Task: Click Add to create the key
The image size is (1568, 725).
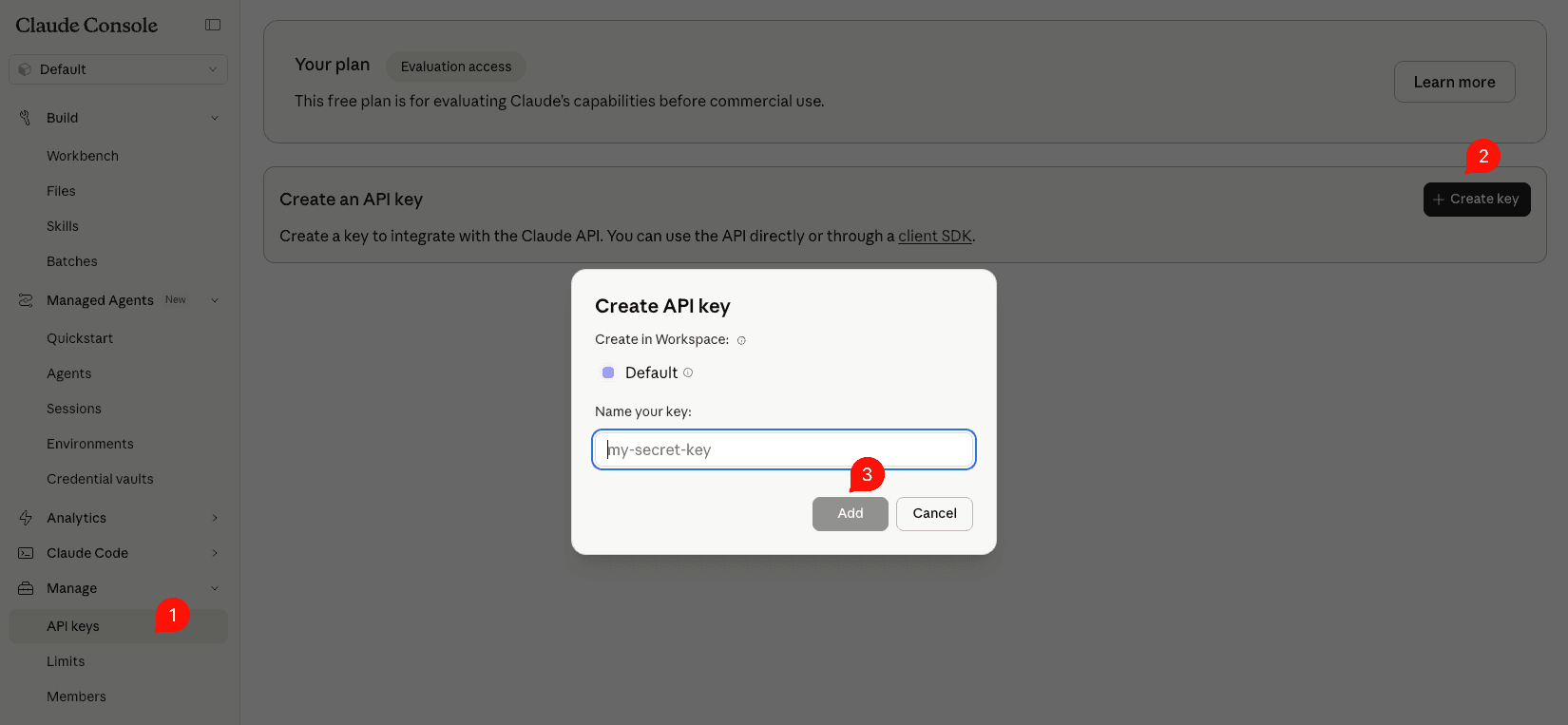Action: click(x=851, y=514)
